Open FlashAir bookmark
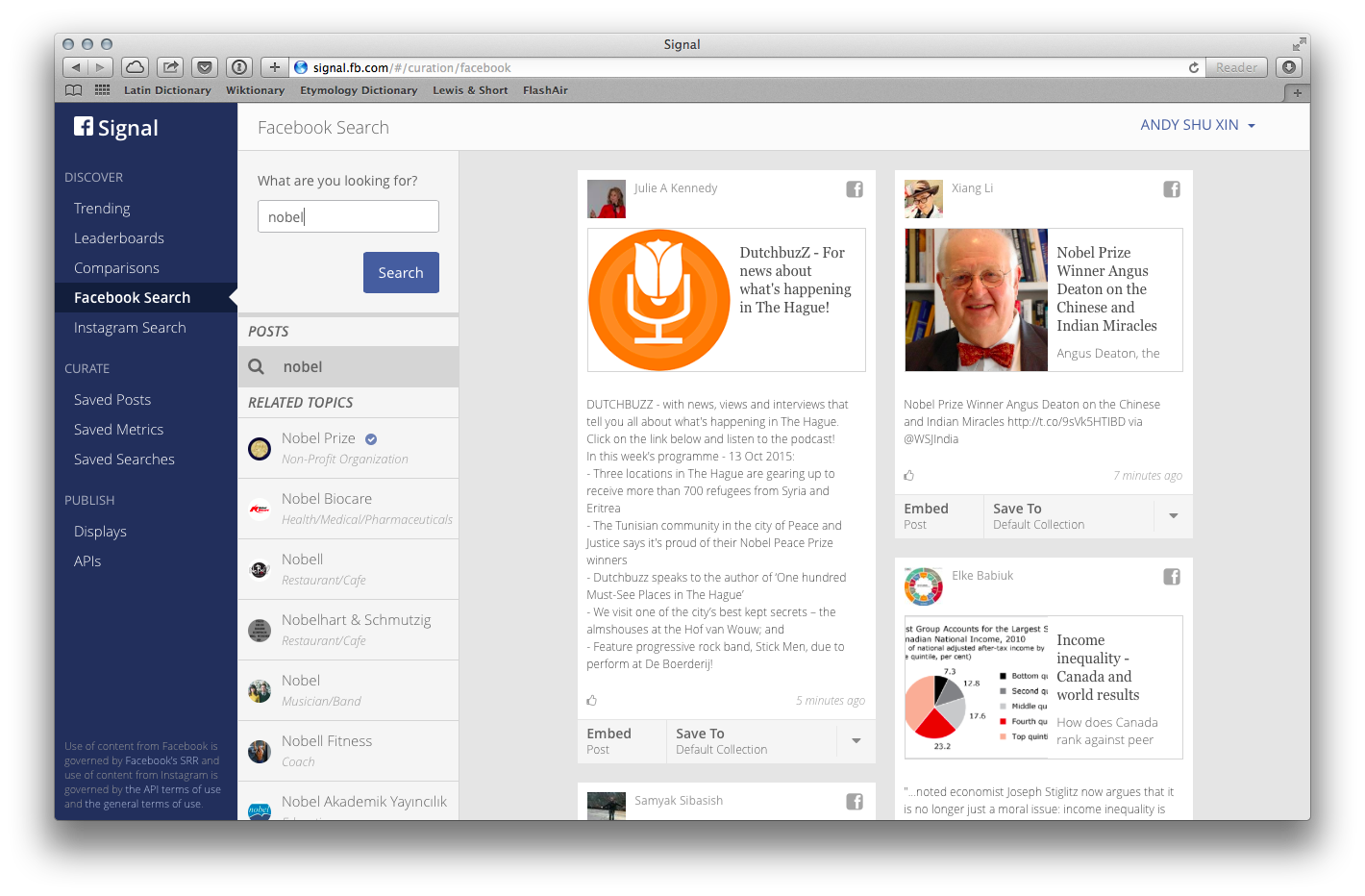1365x896 pixels. click(x=545, y=90)
